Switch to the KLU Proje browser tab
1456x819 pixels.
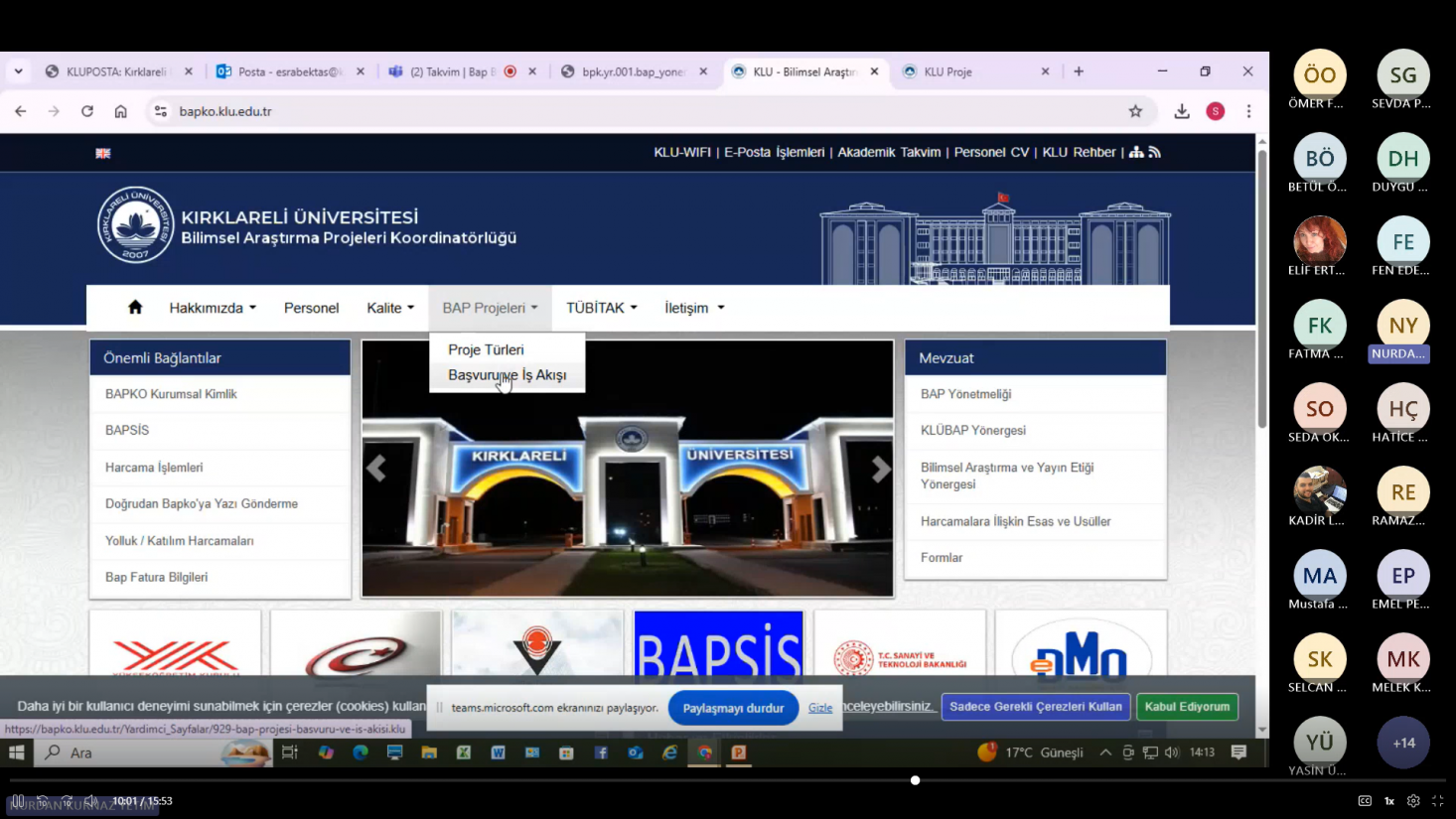(x=947, y=71)
